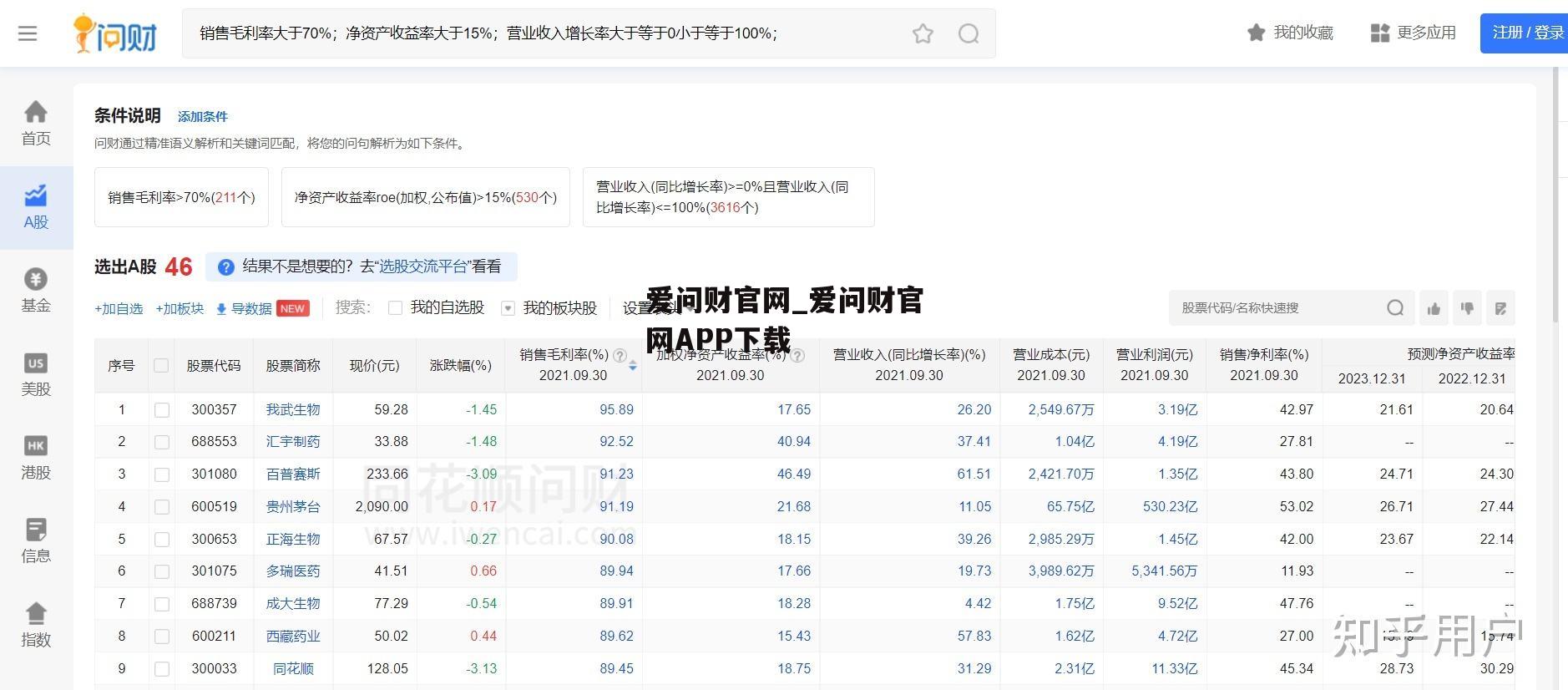Screen dimensions: 1568x690
Task: Click the search icon in the stock quick-search box
Action: [1395, 308]
